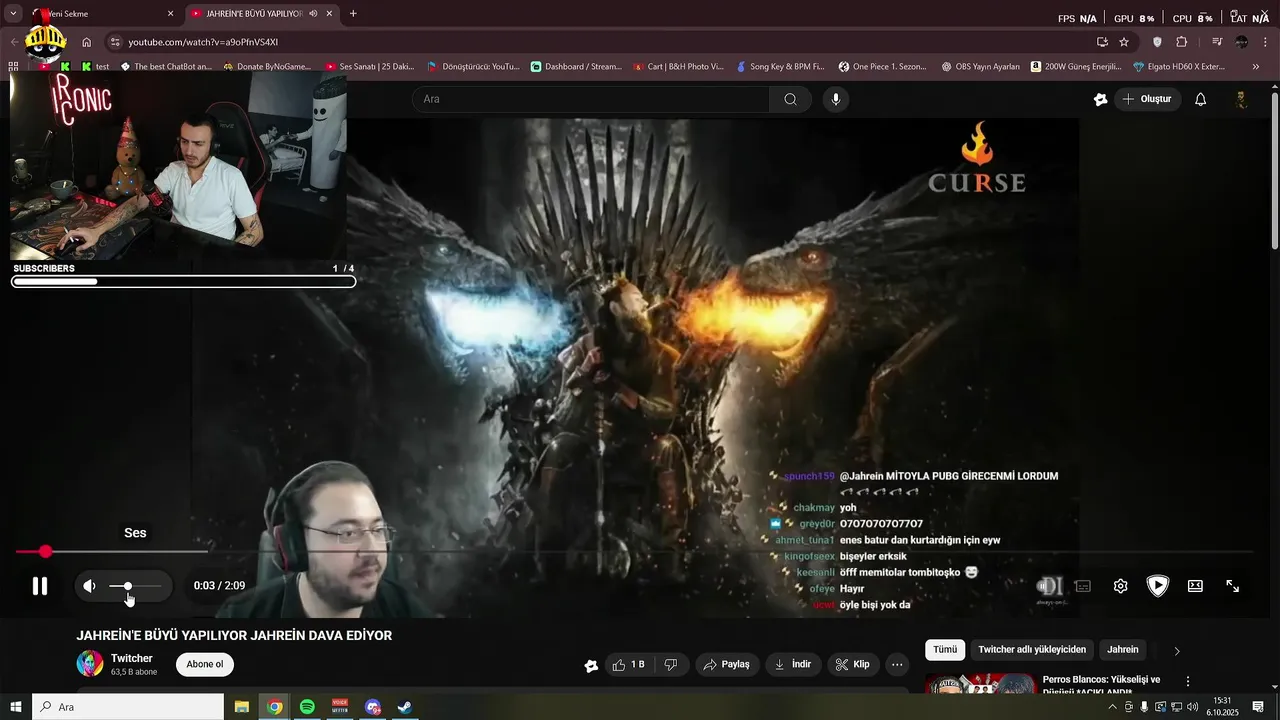
Task: Click the install/cast icon in address bar
Action: (x=1102, y=42)
